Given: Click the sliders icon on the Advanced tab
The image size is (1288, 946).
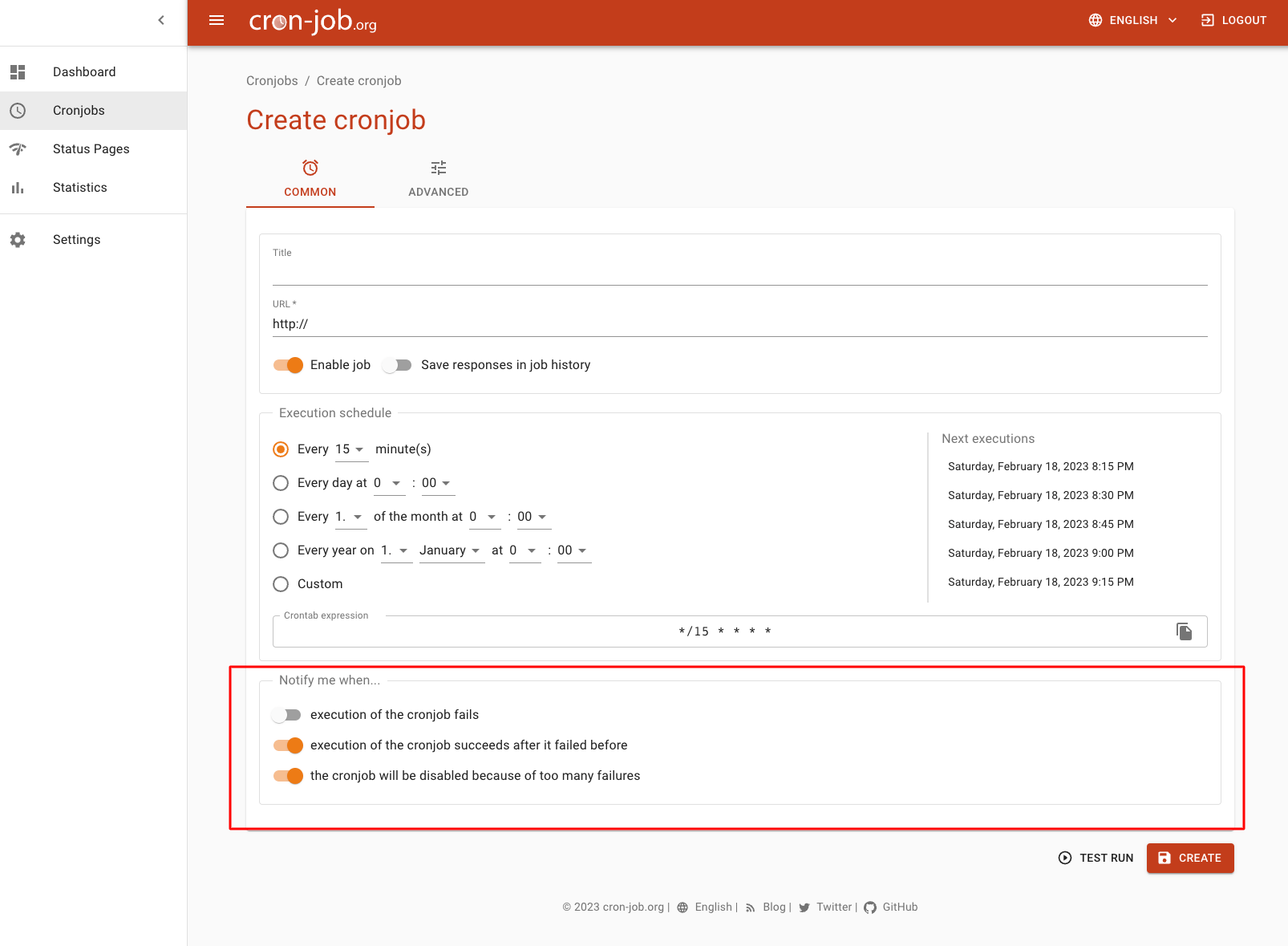Looking at the screenshot, I should (x=439, y=168).
